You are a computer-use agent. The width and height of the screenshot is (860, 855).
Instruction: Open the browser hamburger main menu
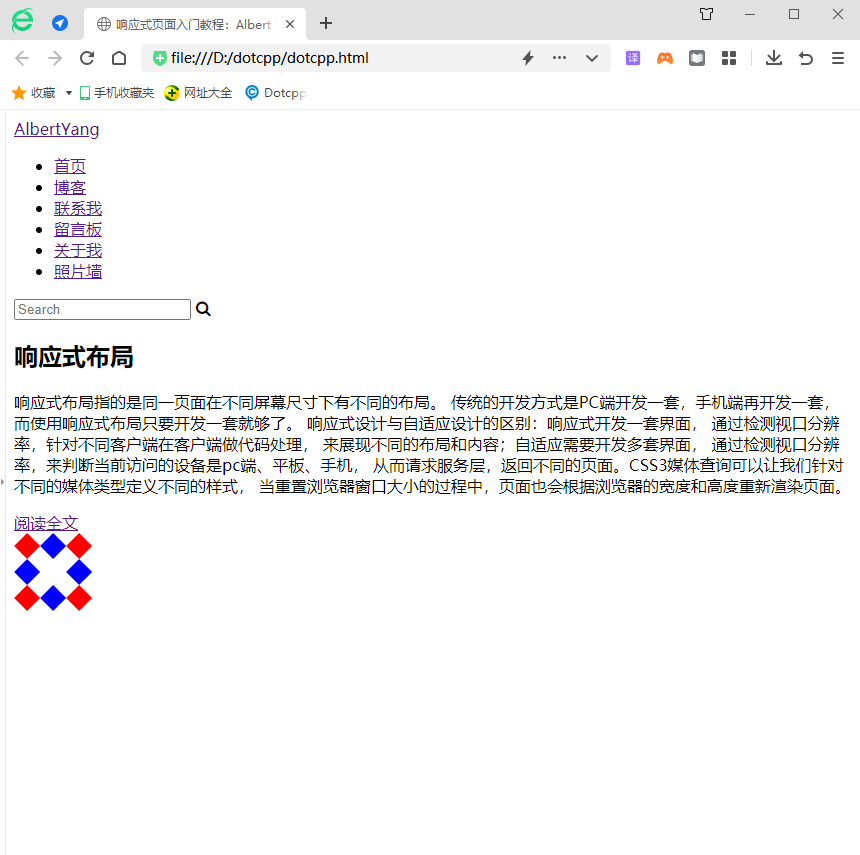[838, 58]
